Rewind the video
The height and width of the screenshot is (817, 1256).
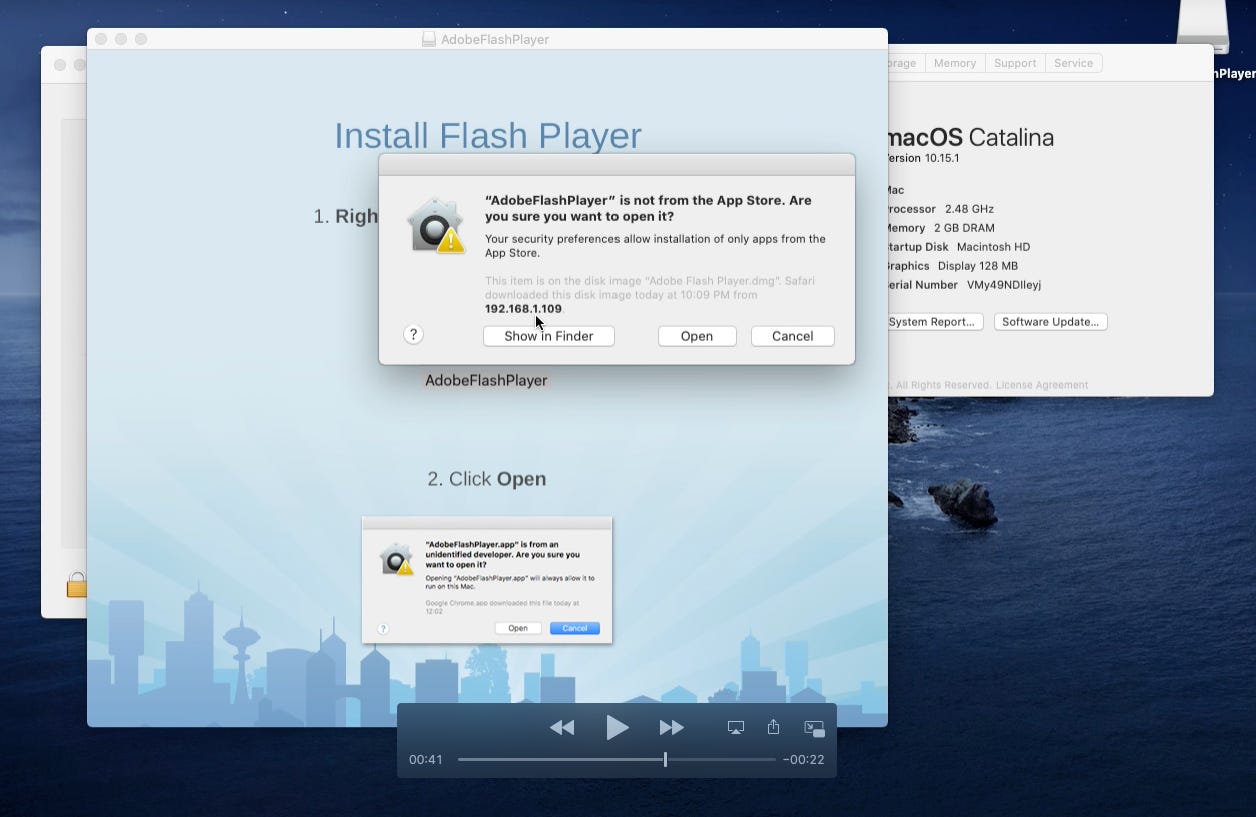pos(562,728)
